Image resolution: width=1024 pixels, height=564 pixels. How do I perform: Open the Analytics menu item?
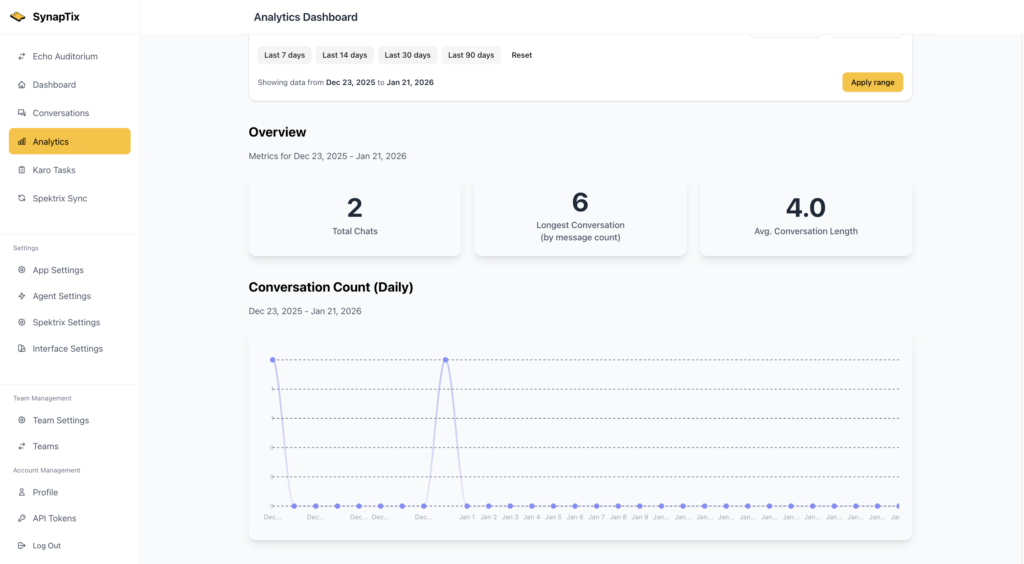pyautogui.click(x=69, y=142)
